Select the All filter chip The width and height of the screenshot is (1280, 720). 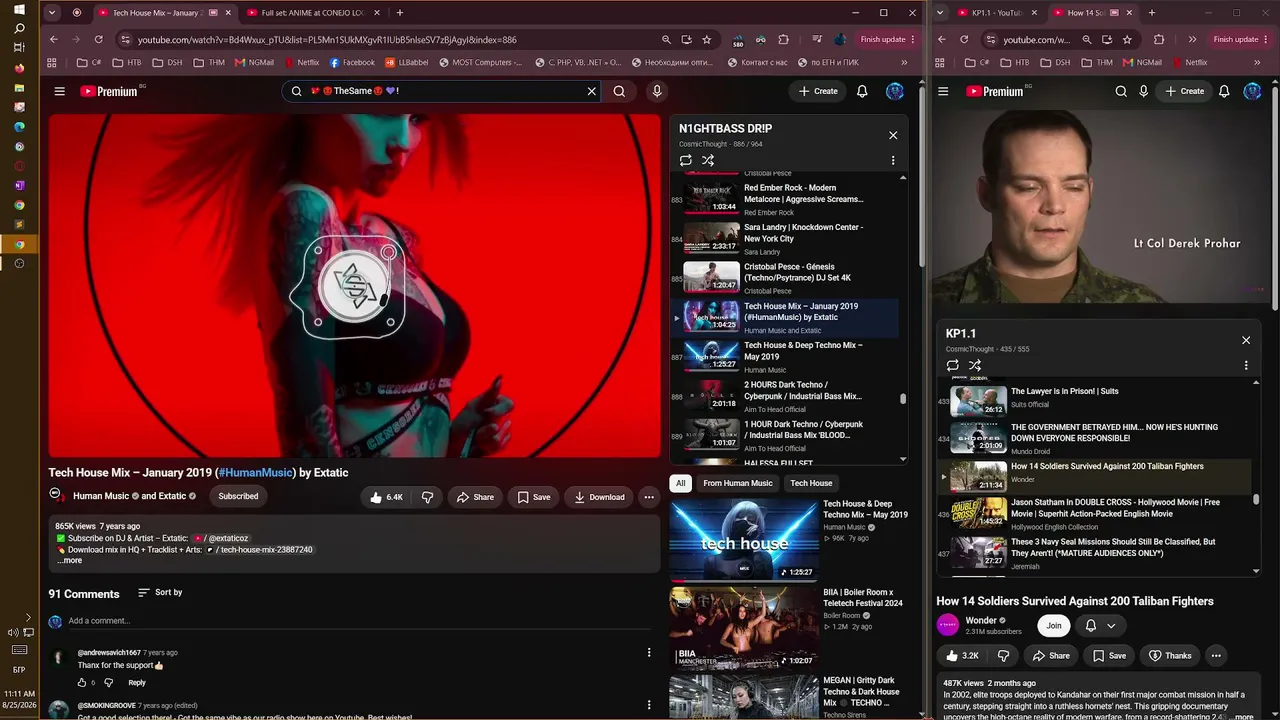tap(681, 483)
